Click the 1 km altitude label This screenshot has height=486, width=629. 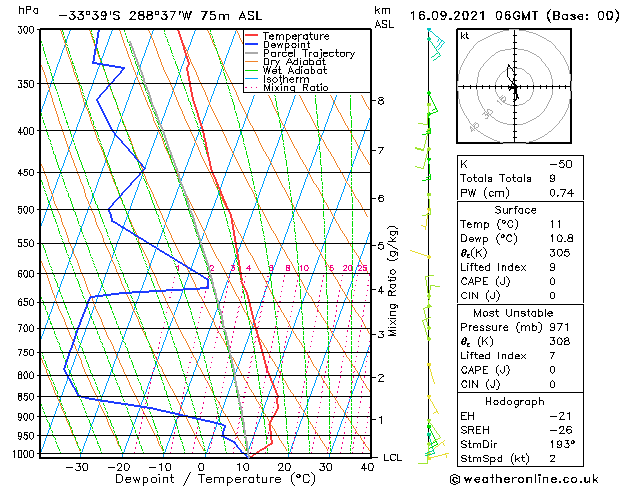click(381, 420)
